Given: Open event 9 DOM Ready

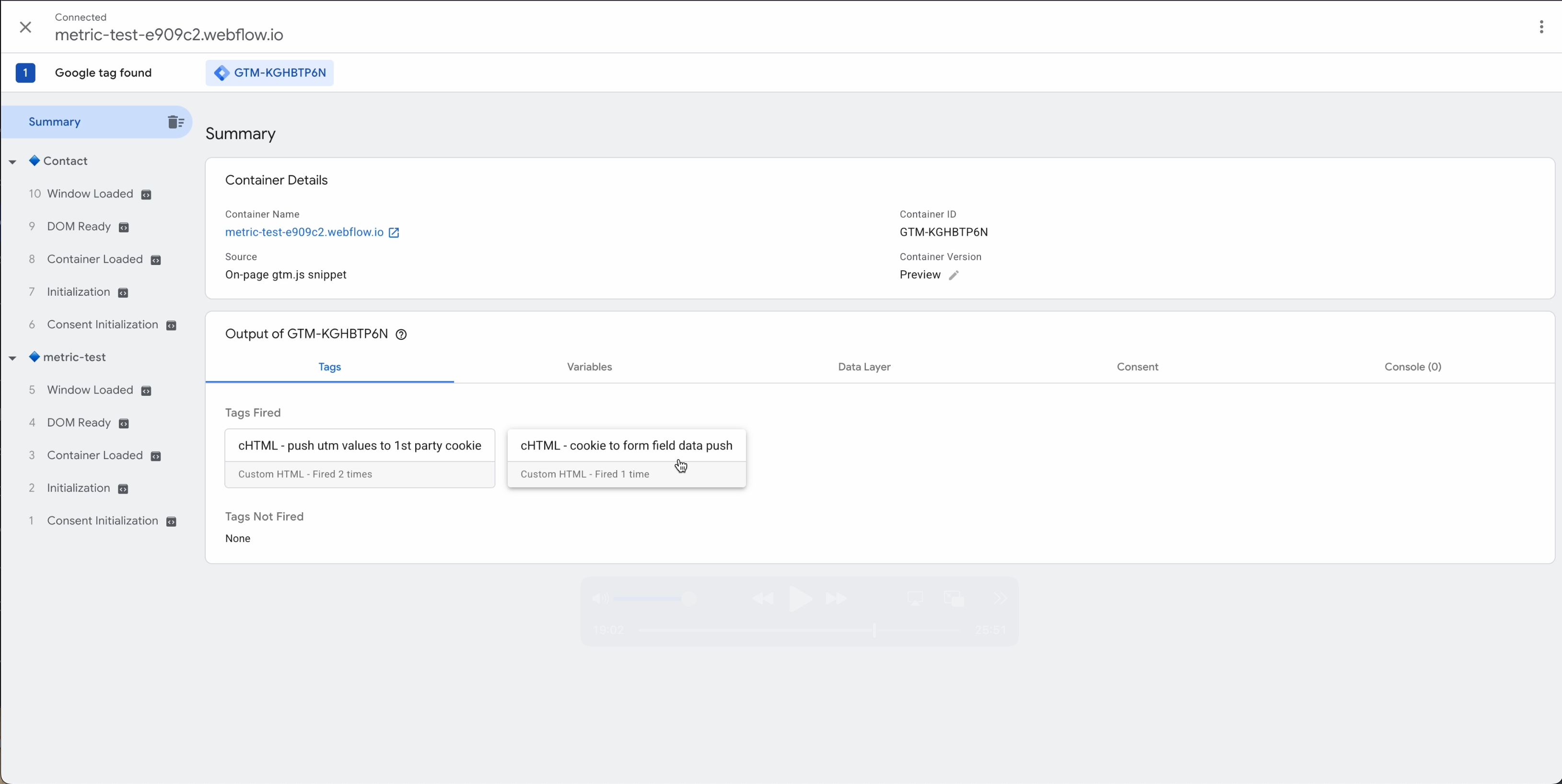Looking at the screenshot, I should 79,227.
